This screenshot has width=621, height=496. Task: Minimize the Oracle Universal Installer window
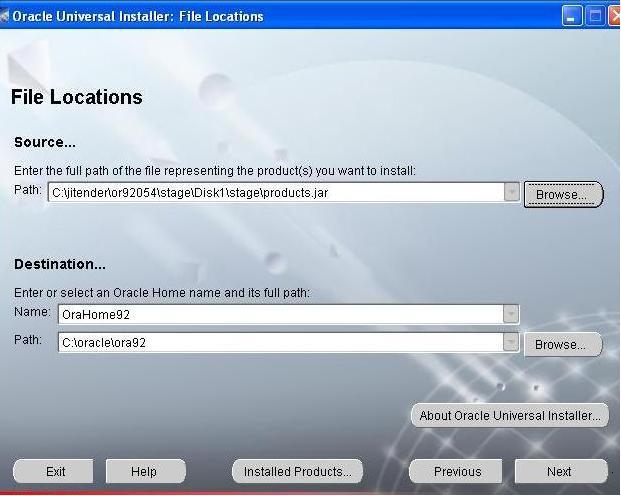coord(571,16)
